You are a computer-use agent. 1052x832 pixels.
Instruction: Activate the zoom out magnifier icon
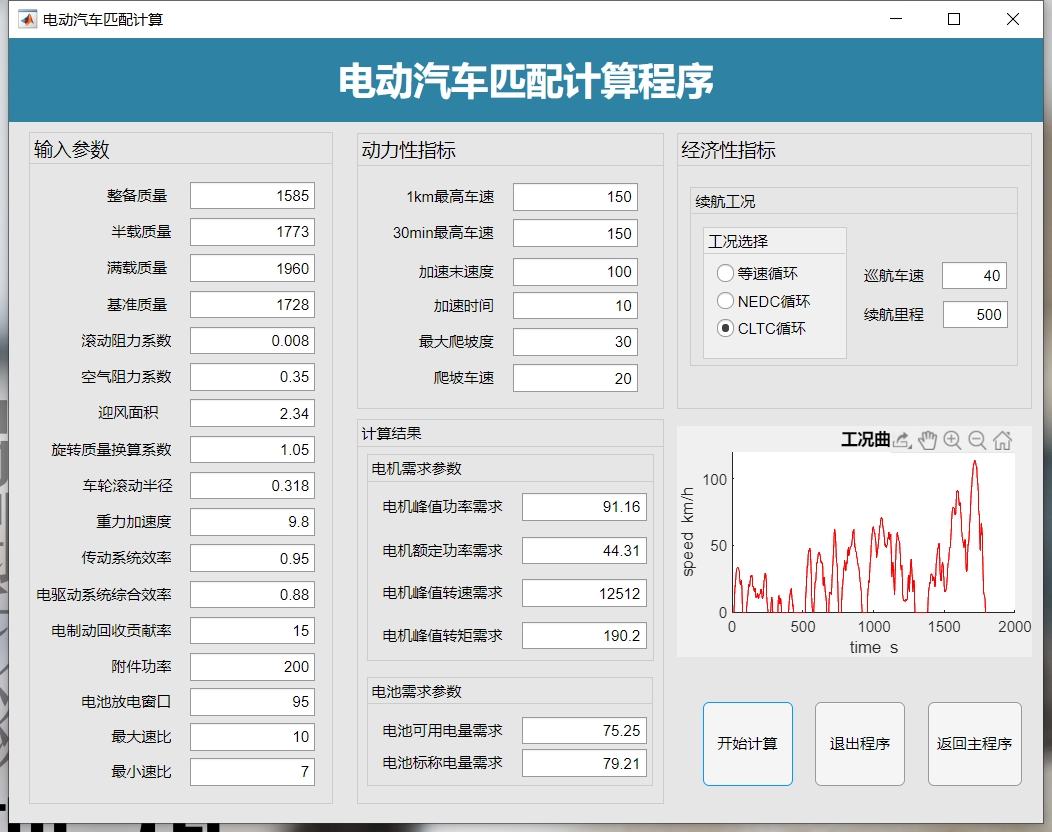pos(977,441)
